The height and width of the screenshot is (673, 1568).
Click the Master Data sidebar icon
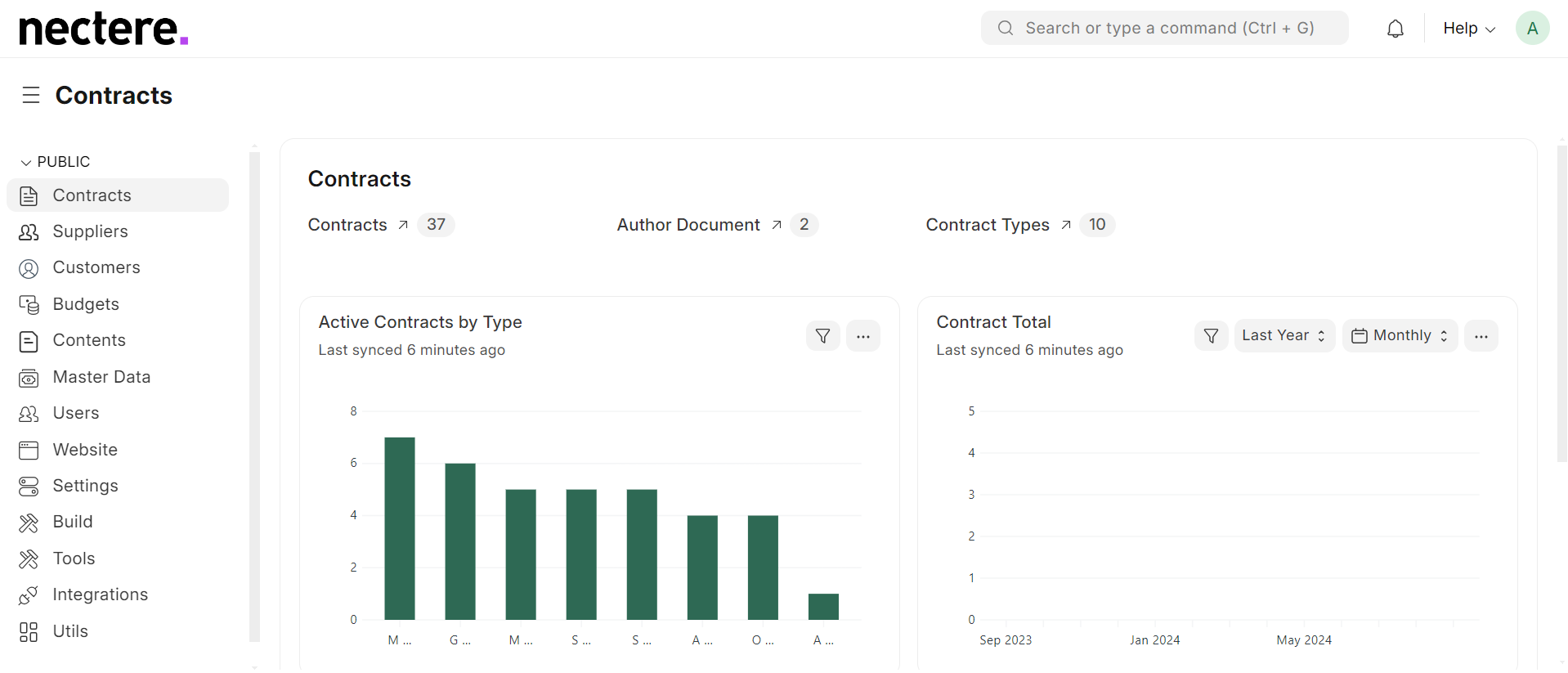[29, 378]
